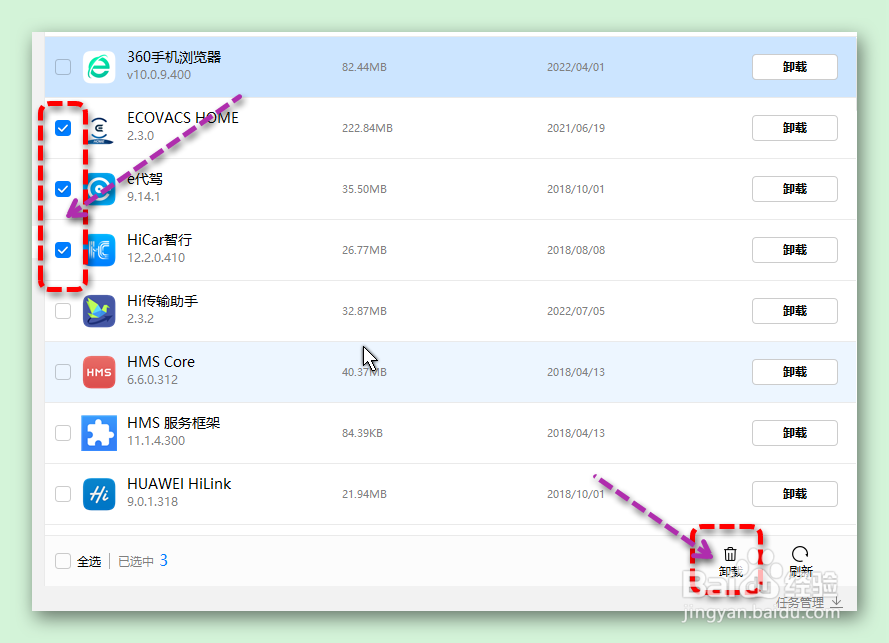Click the 84.39KB size value
The image size is (889, 643).
362,433
